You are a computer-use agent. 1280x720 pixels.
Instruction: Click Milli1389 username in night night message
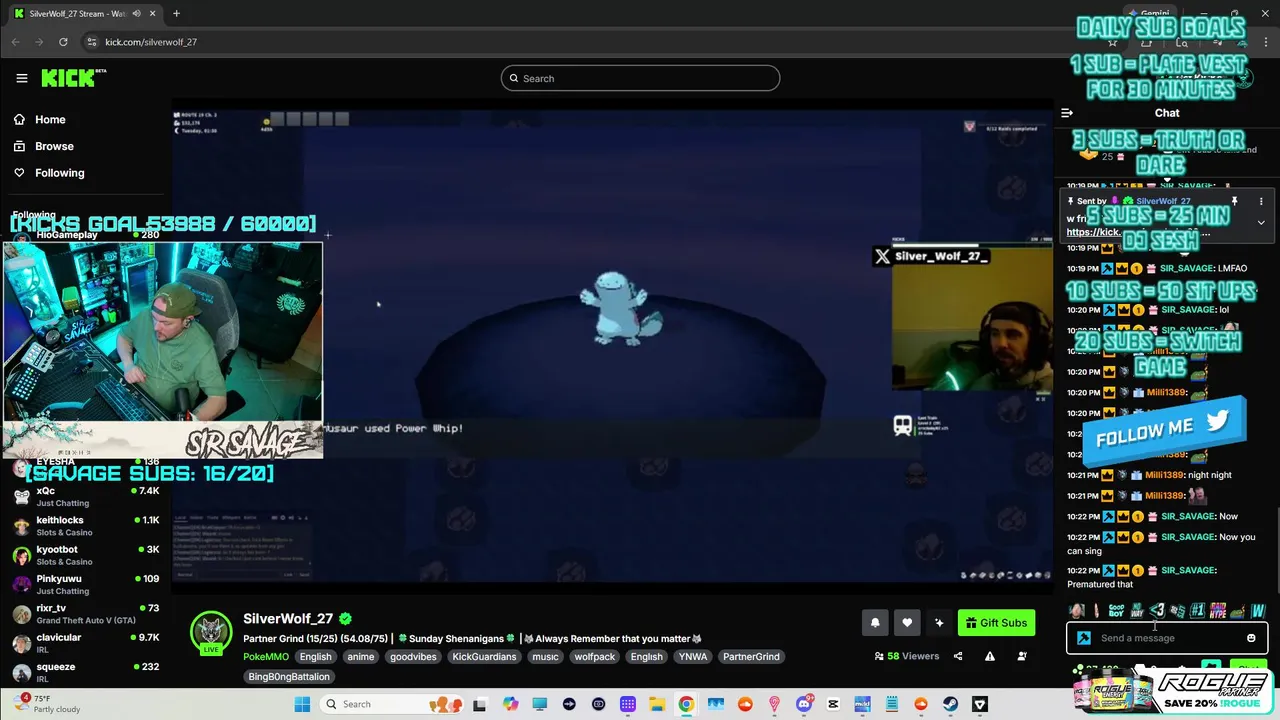pos(1166,475)
